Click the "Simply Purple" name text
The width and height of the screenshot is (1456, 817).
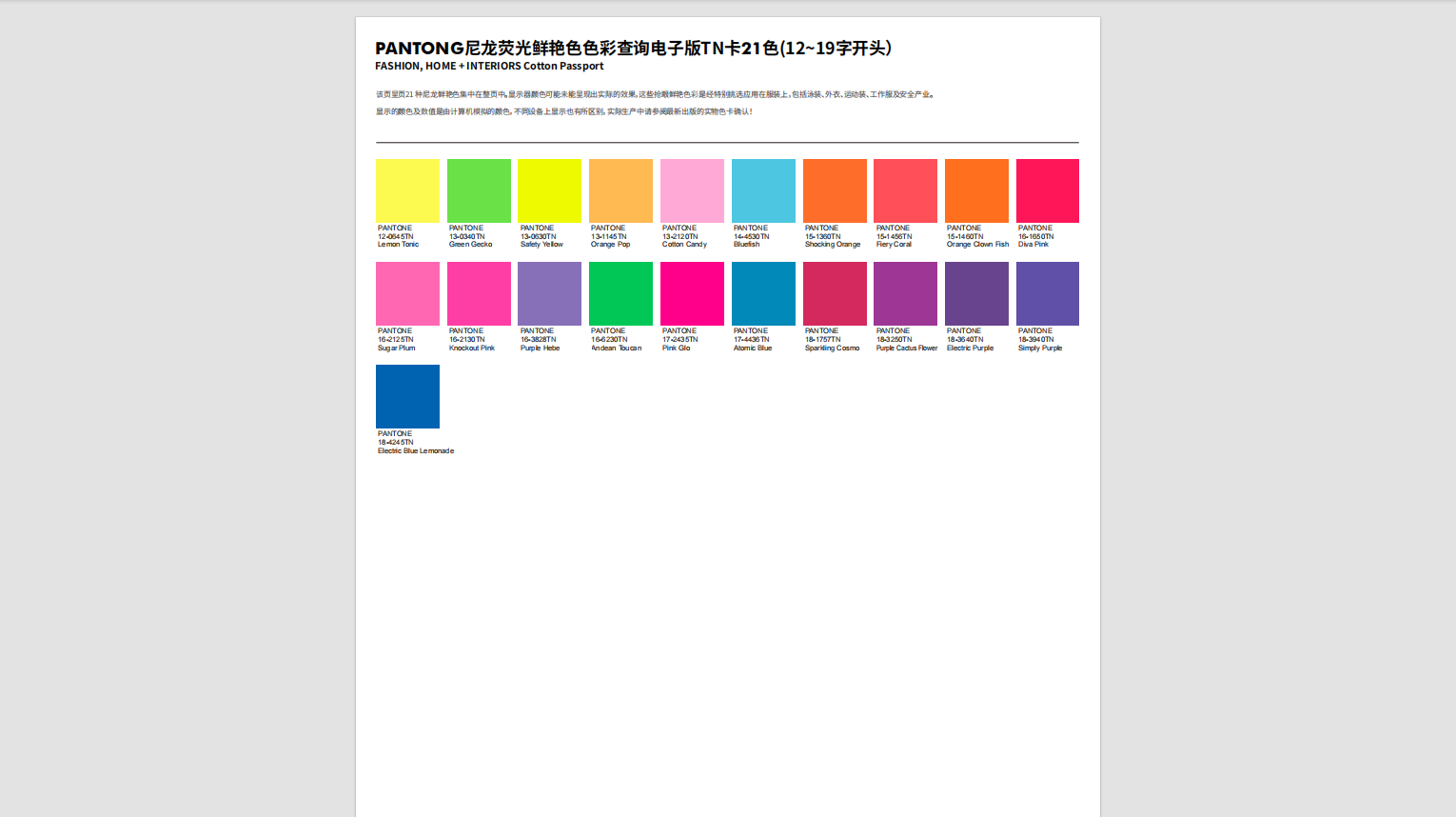(1039, 348)
